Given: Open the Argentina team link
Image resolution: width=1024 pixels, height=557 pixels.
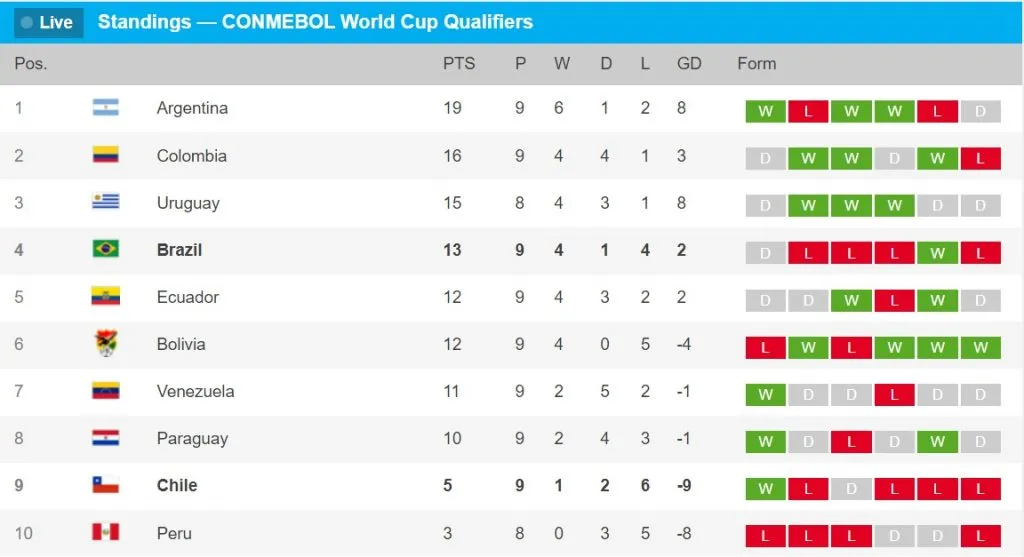Looking at the screenshot, I should [x=192, y=108].
